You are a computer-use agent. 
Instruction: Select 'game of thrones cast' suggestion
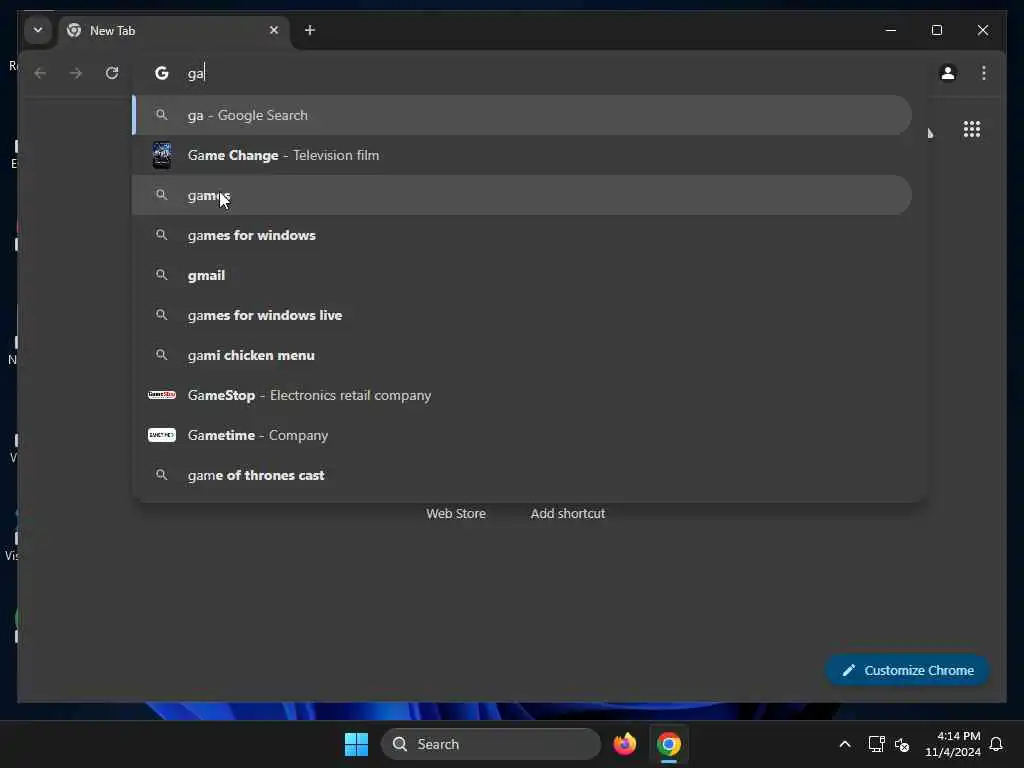point(522,475)
